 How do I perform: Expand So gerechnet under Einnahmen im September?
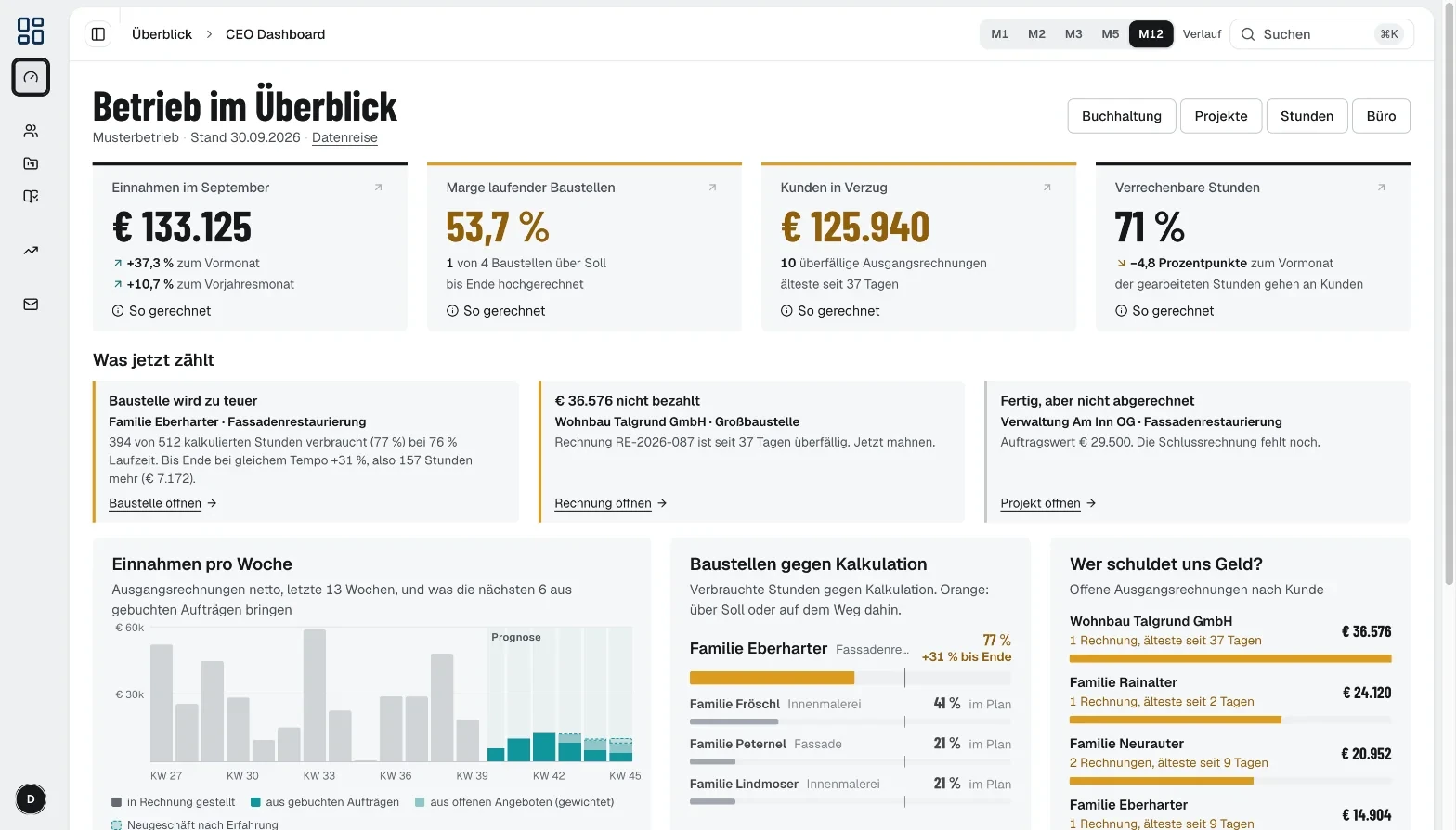click(162, 311)
